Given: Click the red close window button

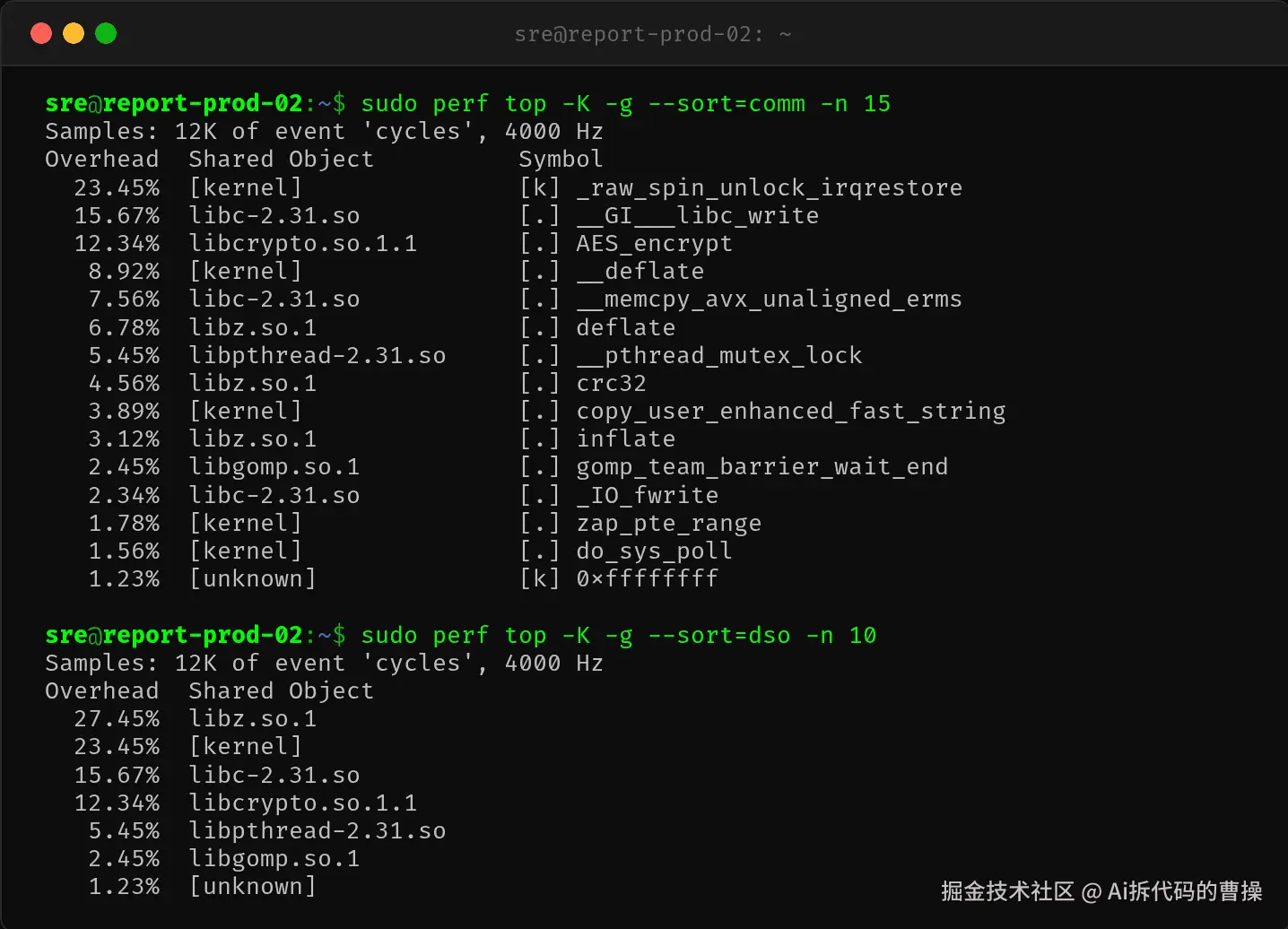Looking at the screenshot, I should click(x=41, y=34).
